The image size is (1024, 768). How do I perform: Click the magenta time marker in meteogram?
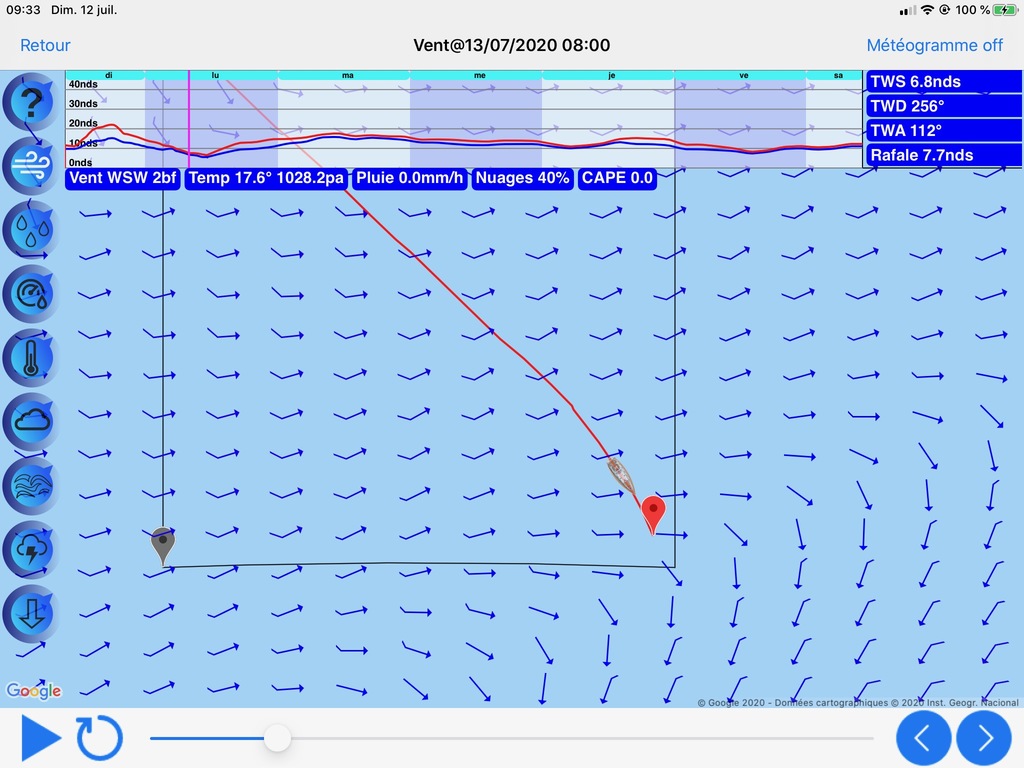point(189,119)
